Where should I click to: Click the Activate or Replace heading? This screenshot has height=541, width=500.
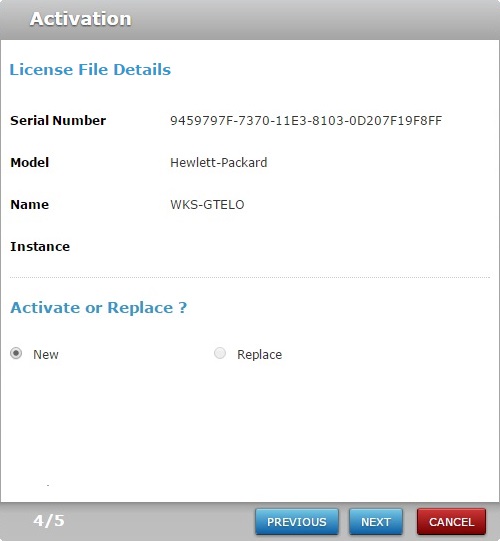pyautogui.click(x=99, y=308)
